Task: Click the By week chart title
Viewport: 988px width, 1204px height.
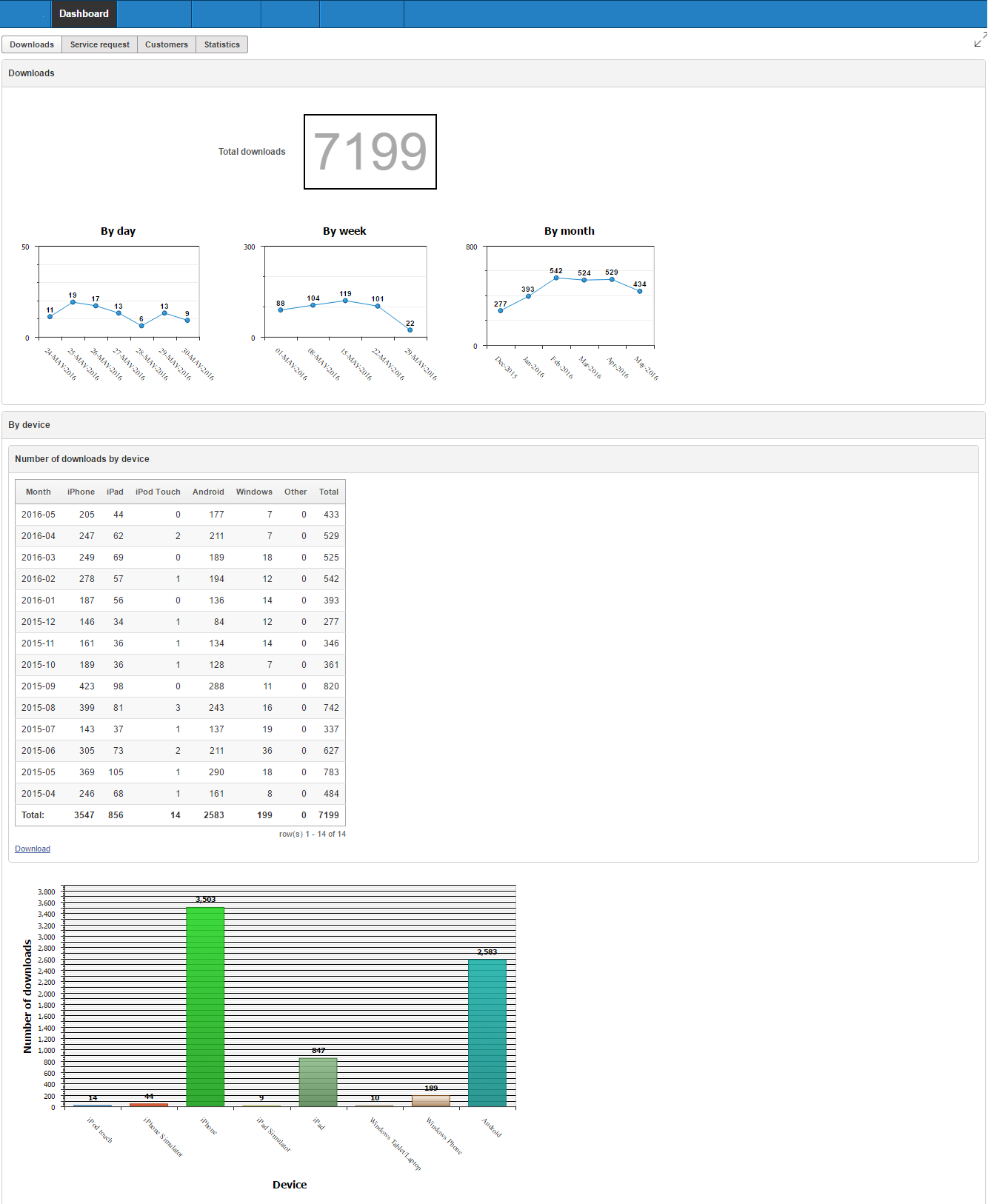Action: [x=344, y=231]
